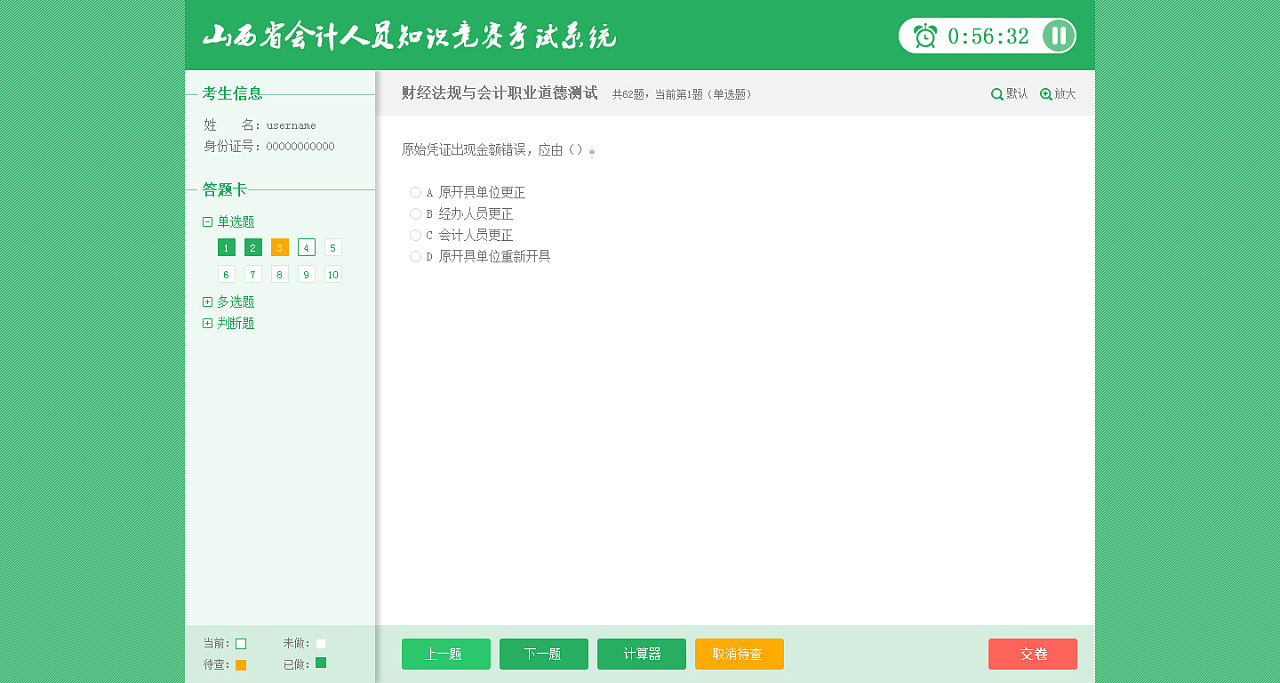
Task: Click the 已做 green legend swatch
Action: [321, 663]
